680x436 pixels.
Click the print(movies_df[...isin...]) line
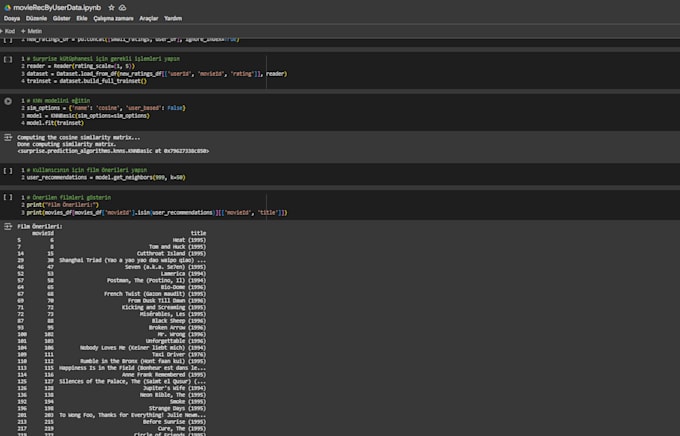pyautogui.click(x=157, y=213)
